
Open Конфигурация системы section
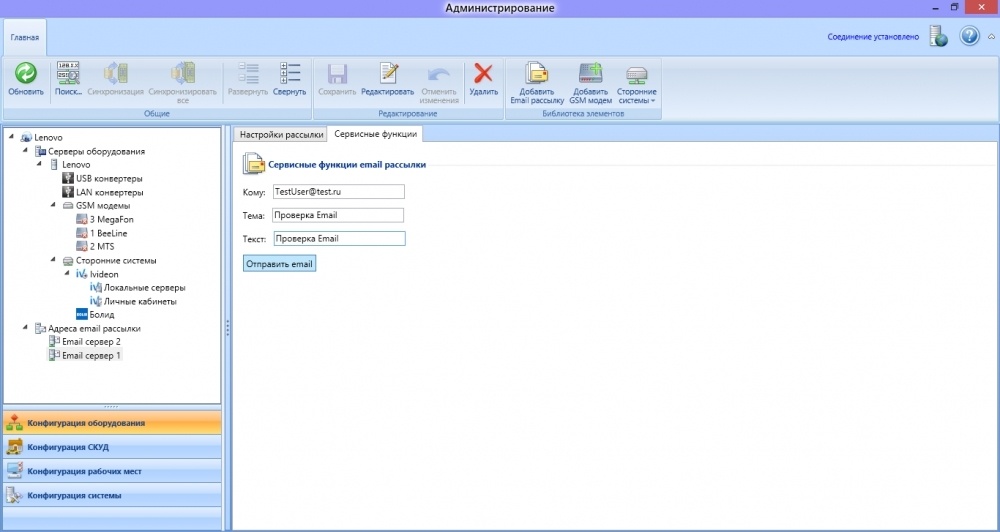click(112, 496)
